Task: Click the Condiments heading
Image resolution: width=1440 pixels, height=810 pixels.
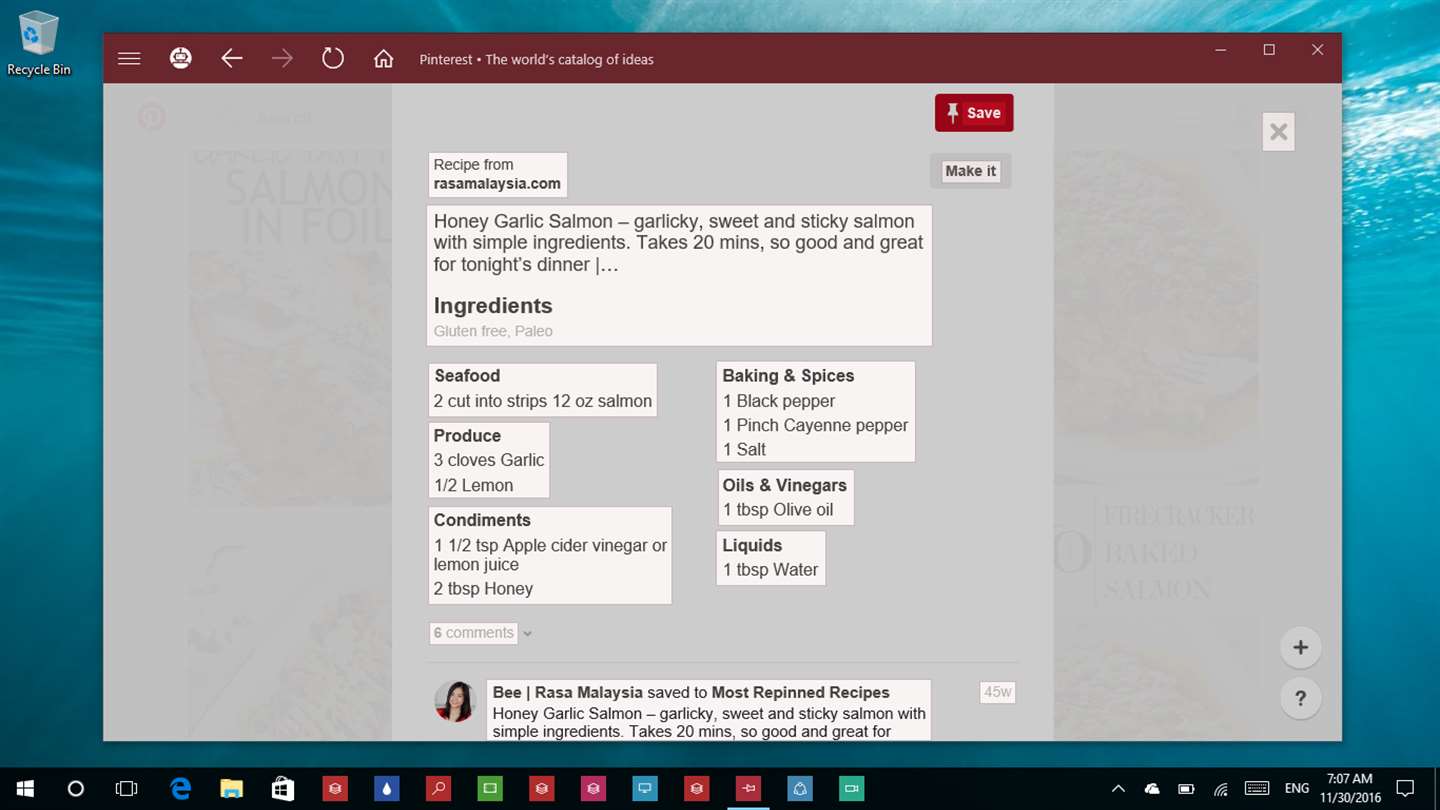Action: 482,520
